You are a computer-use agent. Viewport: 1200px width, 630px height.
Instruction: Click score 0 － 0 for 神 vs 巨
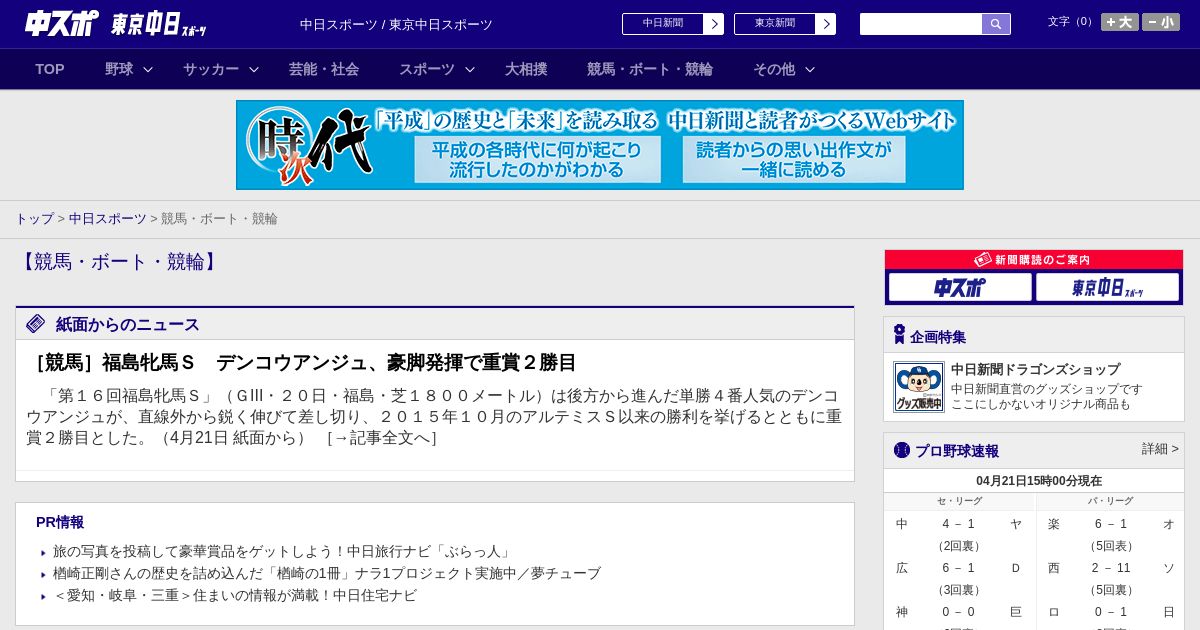click(x=958, y=612)
